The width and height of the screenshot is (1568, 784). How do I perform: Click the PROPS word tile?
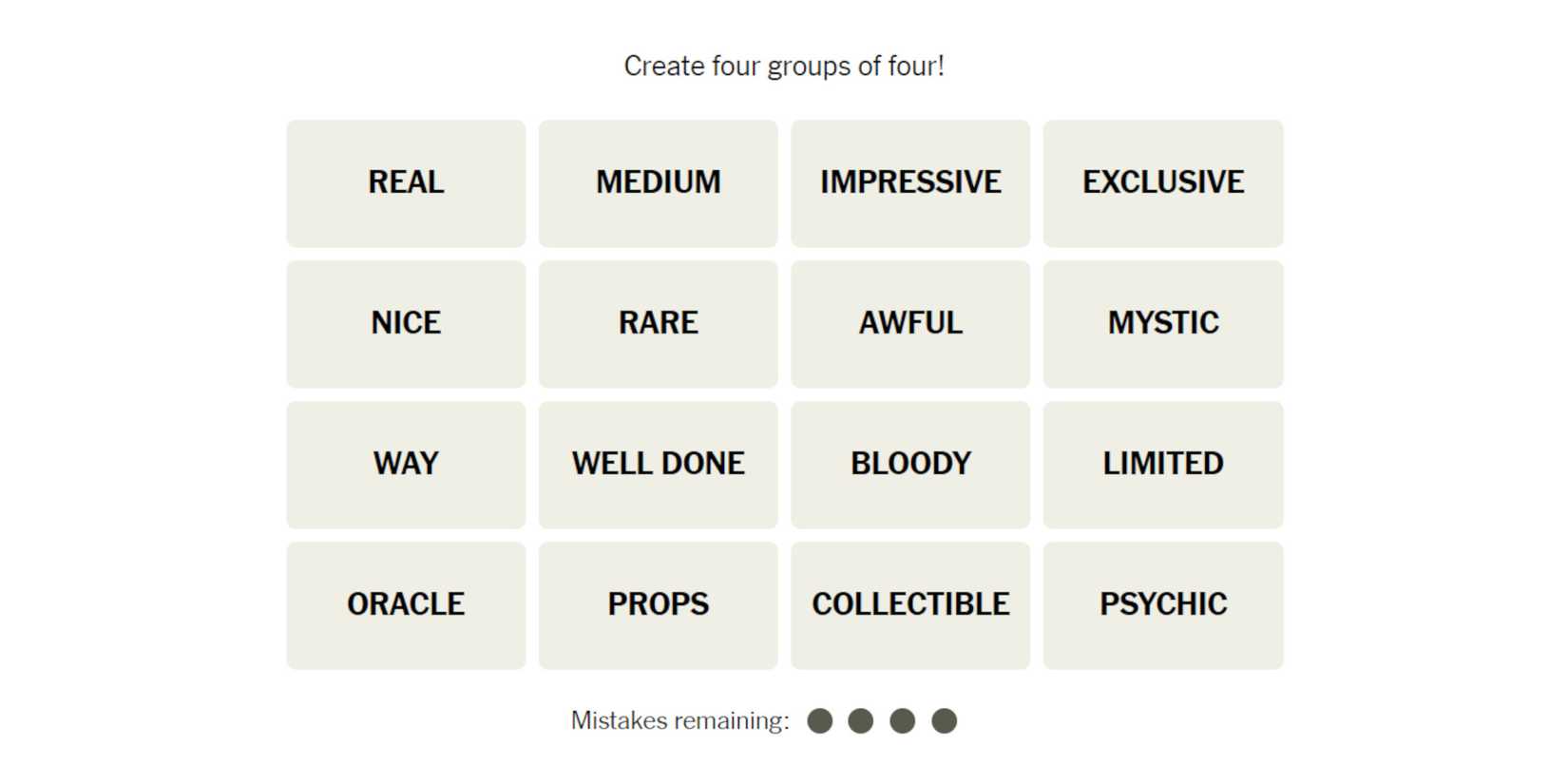pyautogui.click(x=658, y=604)
